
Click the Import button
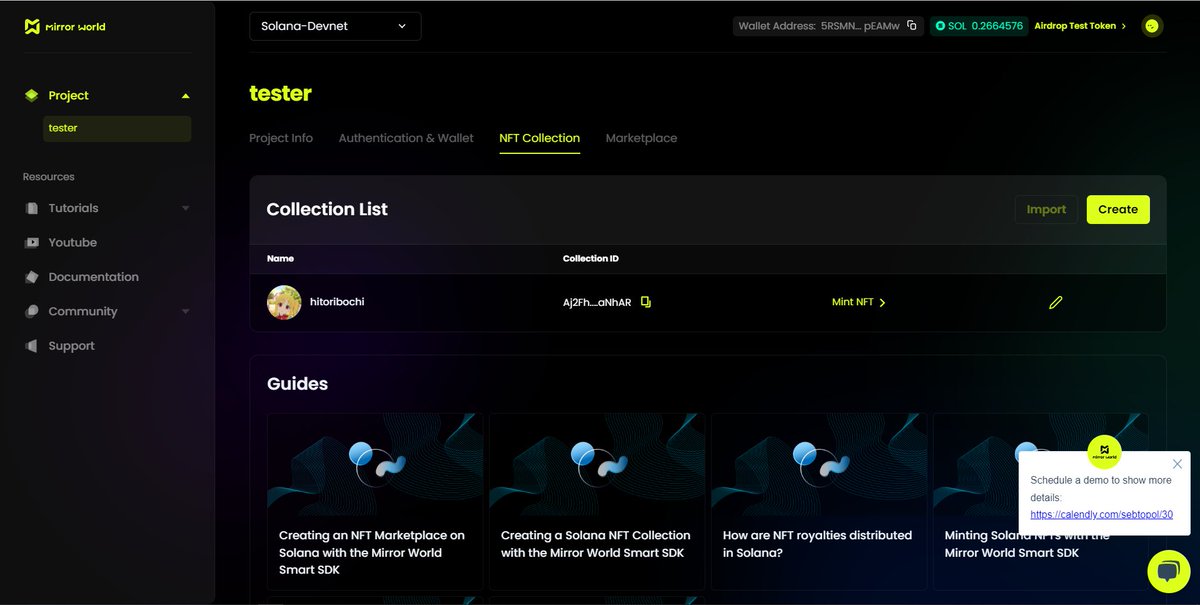click(1046, 209)
